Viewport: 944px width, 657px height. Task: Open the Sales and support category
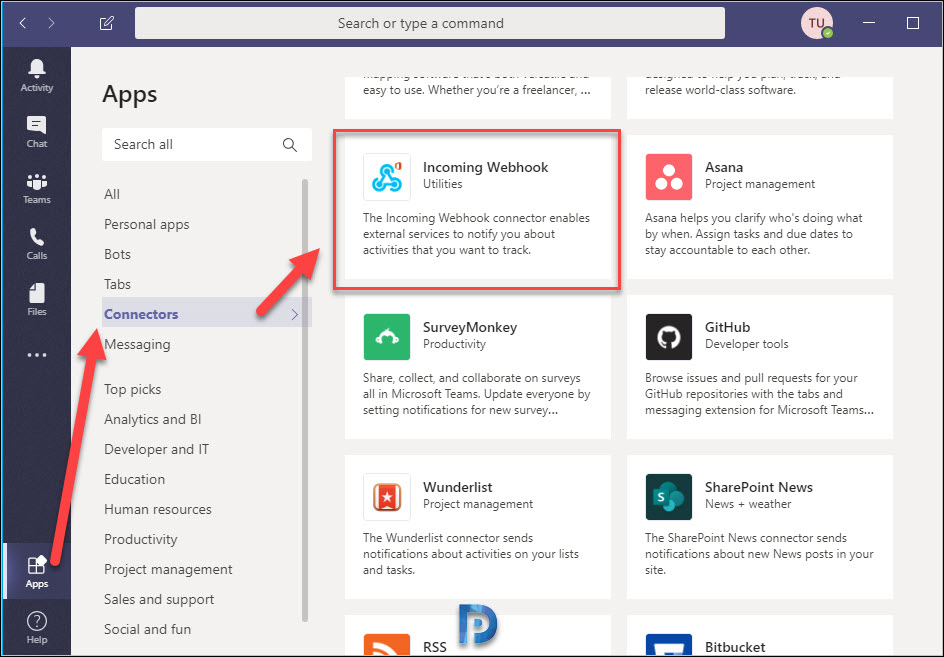(159, 600)
